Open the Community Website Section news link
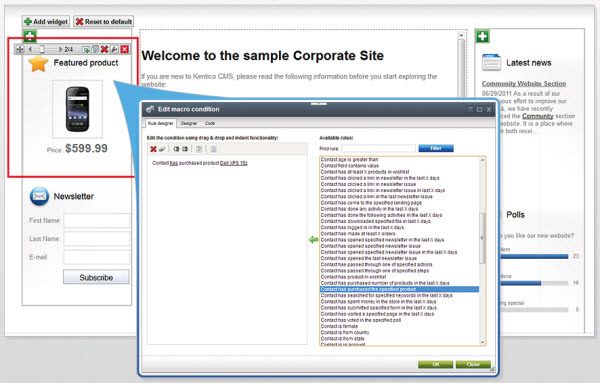The image size is (600, 383). 523,83
